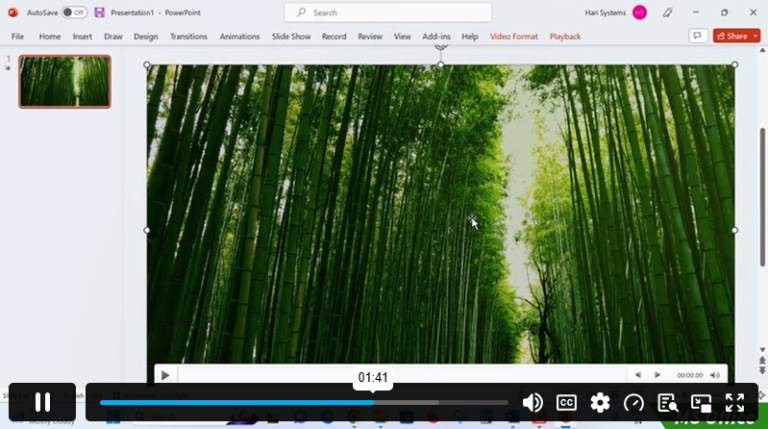Open the Video Format tab
Screen dimensions: 768x429
coord(514,36)
